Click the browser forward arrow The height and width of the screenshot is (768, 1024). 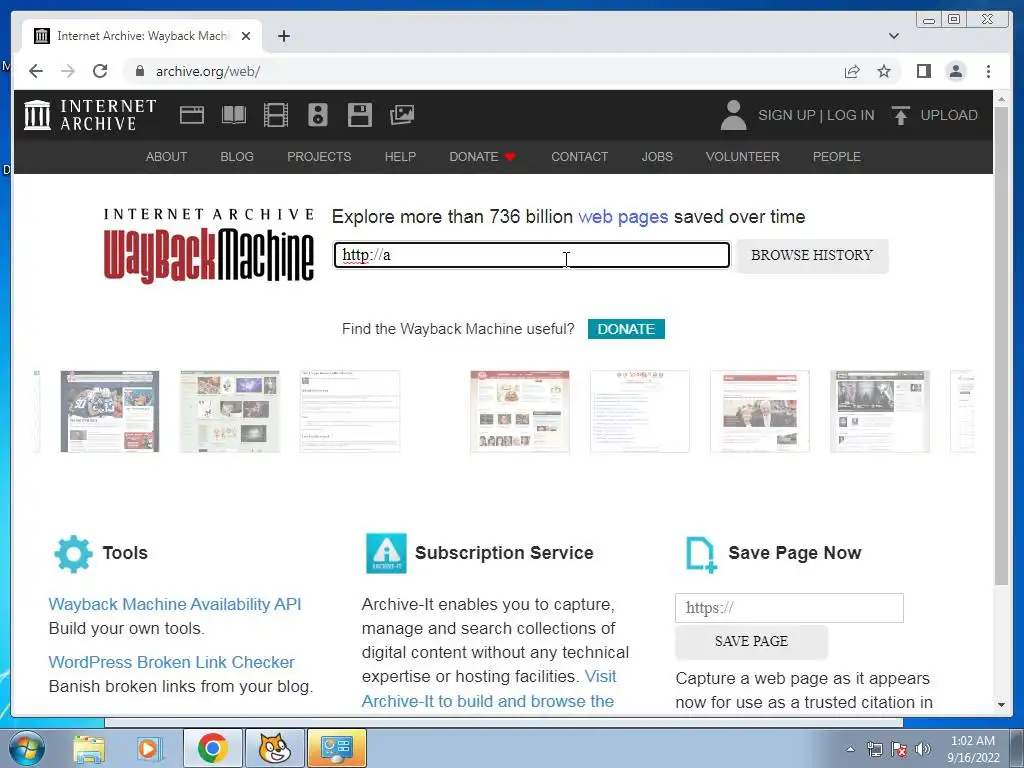(x=68, y=71)
